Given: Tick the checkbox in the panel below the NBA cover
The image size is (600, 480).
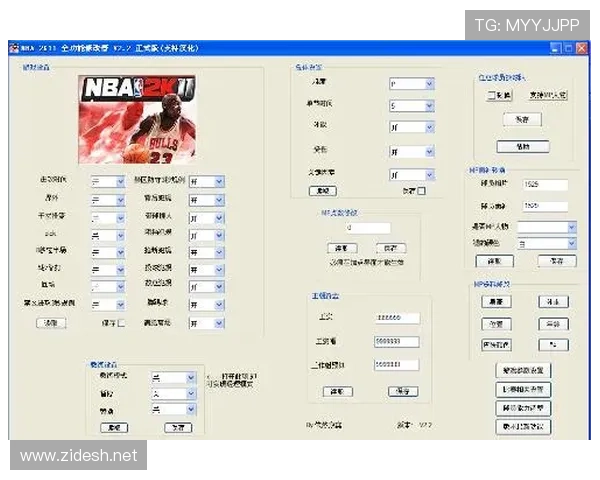Looking at the screenshot, I should click(x=121, y=323).
